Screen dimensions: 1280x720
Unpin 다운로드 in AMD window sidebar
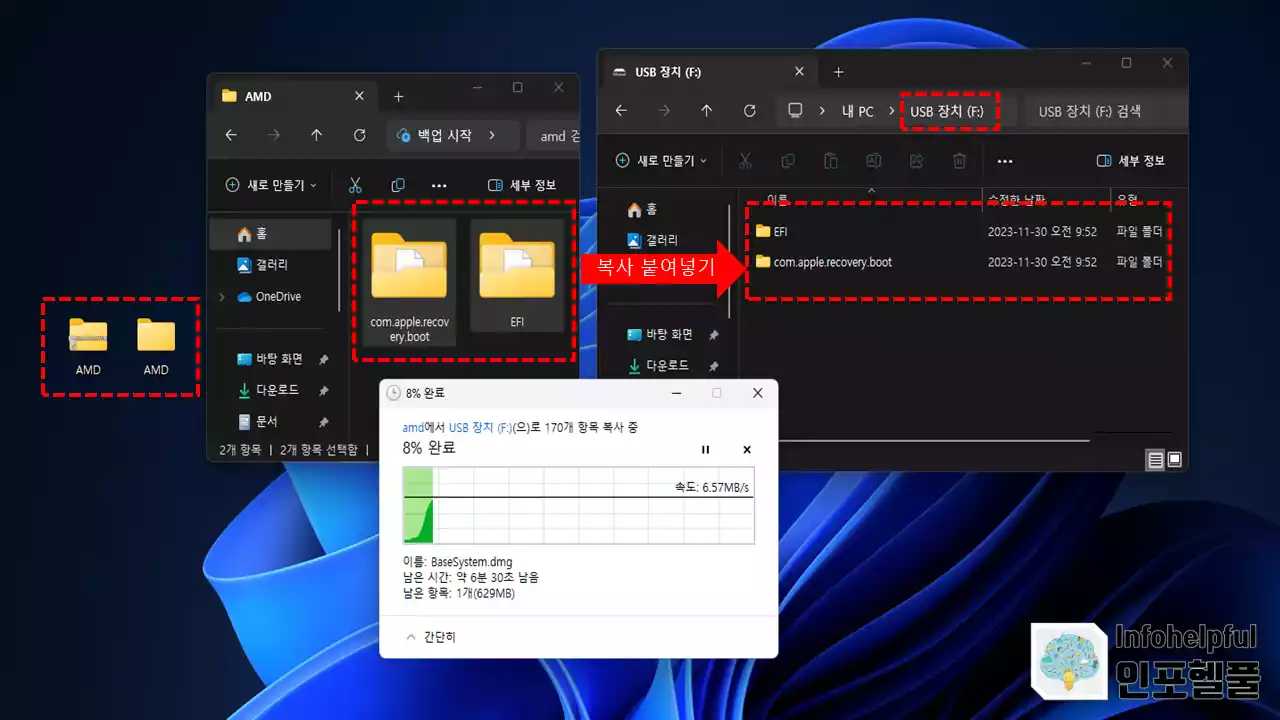(x=323, y=391)
